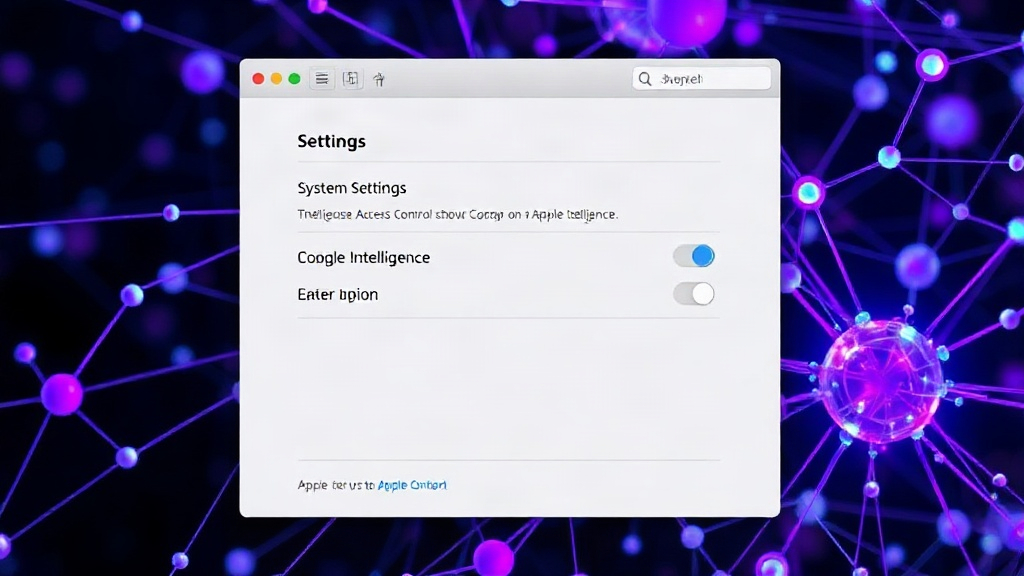Turn off the Coogle Intelligence switch
The width and height of the screenshot is (1024, 576).
point(694,256)
